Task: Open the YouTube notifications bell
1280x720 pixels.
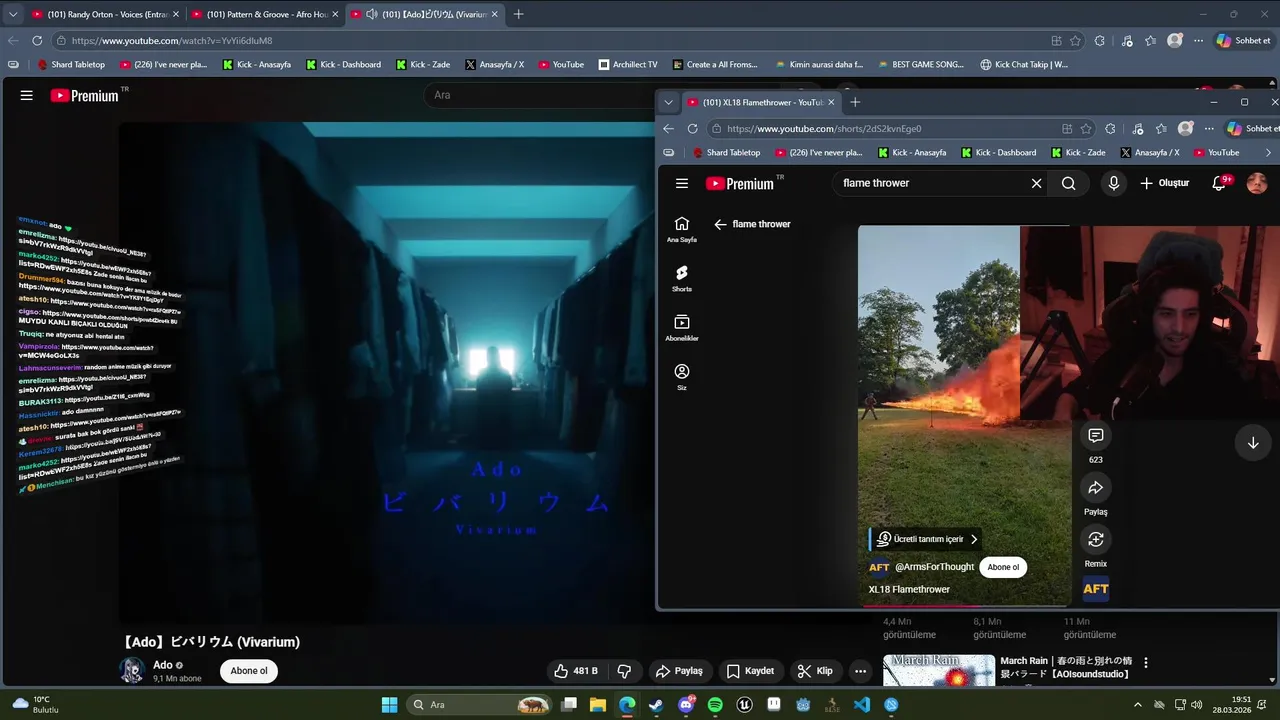Action: tap(1219, 183)
